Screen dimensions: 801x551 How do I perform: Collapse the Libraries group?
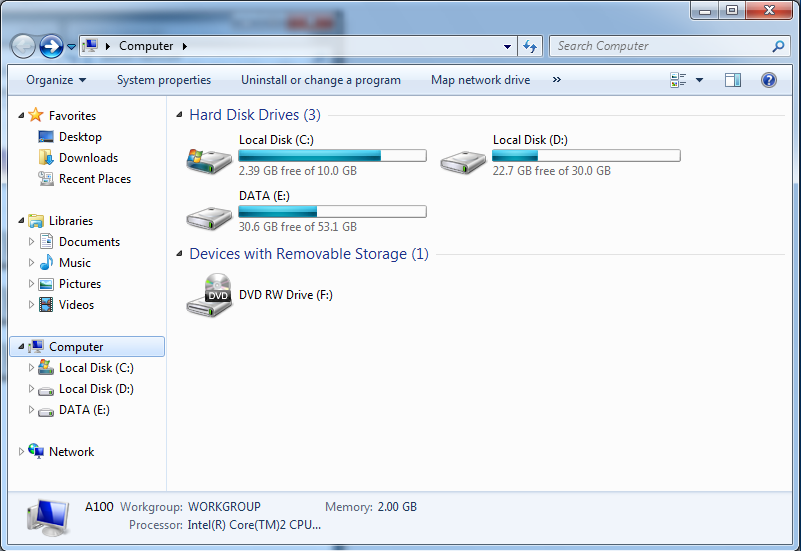(x=21, y=221)
